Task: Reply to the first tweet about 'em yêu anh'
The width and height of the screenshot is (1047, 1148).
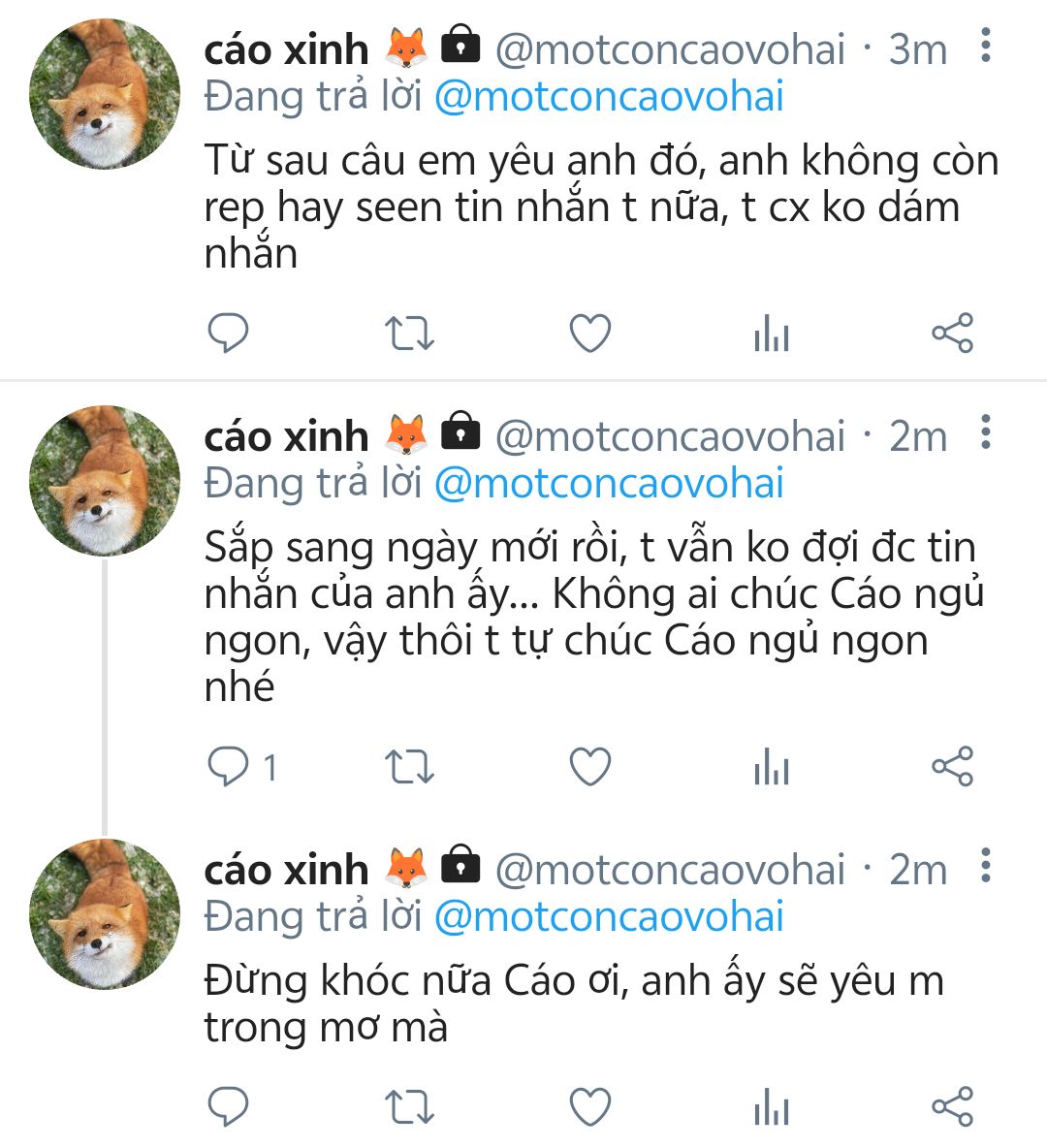Action: tap(229, 334)
